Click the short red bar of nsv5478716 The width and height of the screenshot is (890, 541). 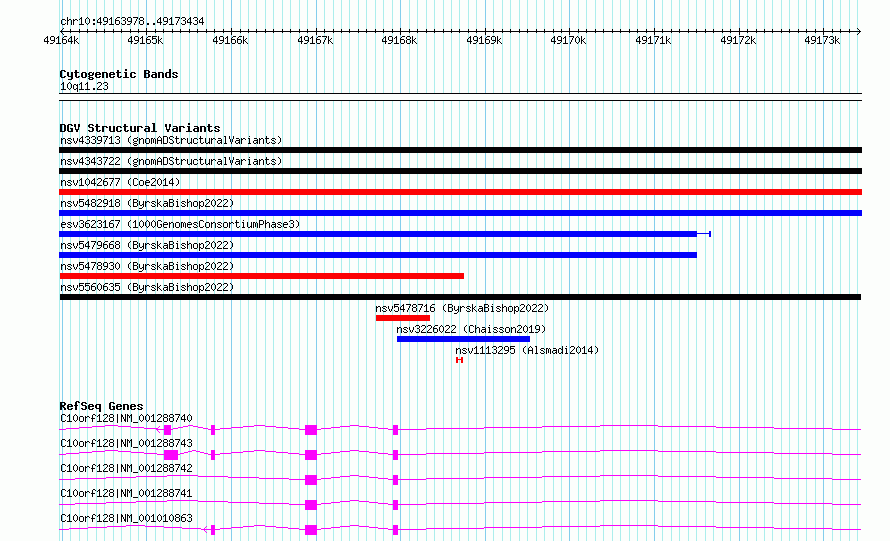[x=403, y=318]
